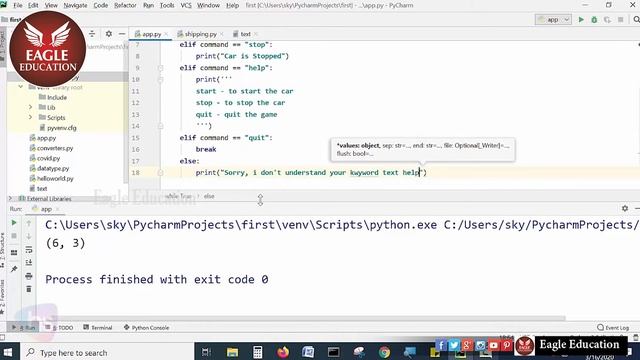640x360 pixels.
Task: Open the TODO tool window
Action: point(59,327)
